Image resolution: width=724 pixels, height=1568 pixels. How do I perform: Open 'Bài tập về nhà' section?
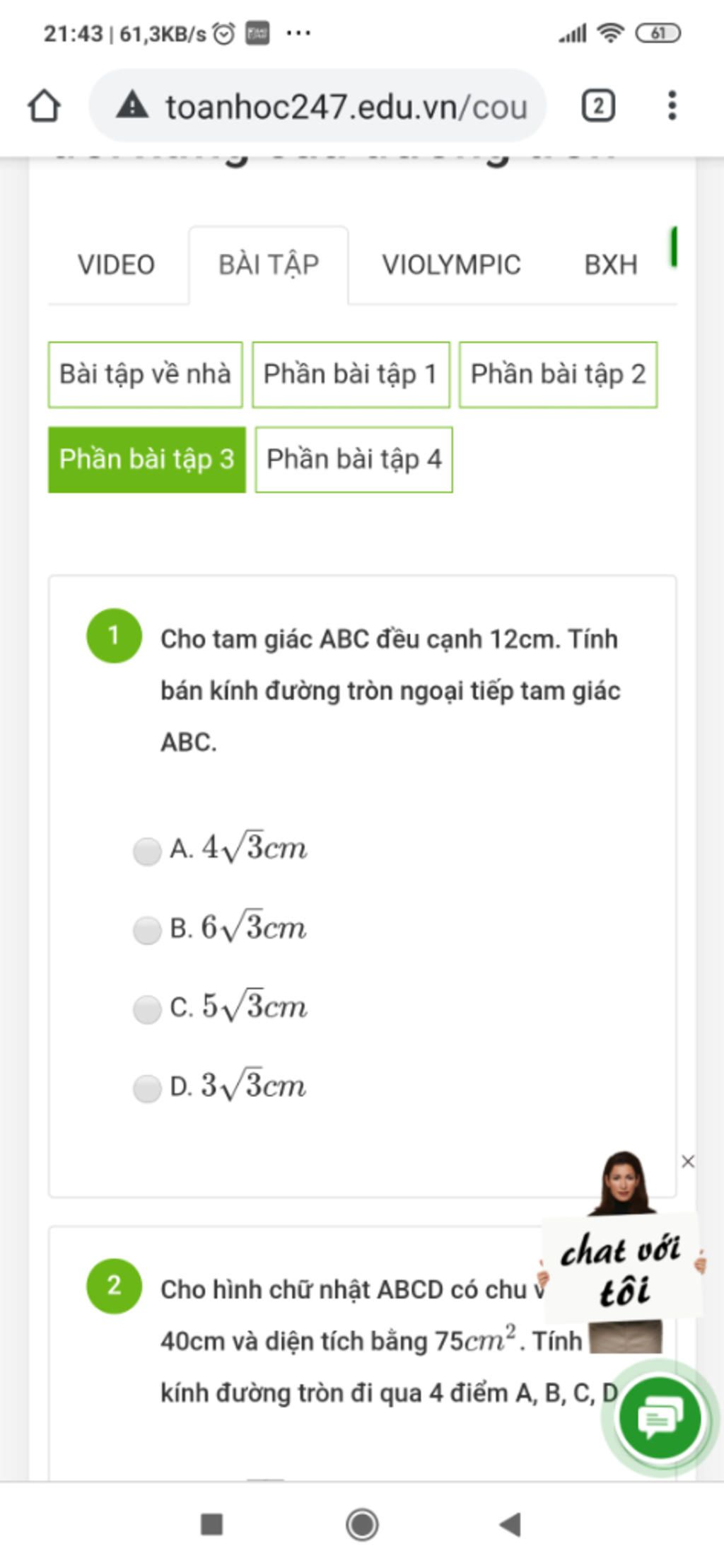(x=145, y=374)
